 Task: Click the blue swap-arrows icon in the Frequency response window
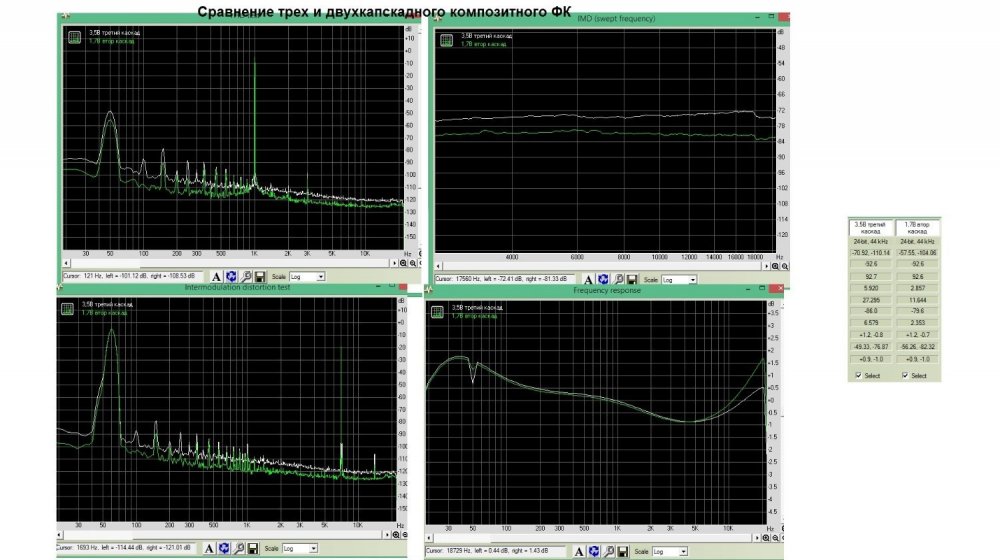(x=594, y=551)
